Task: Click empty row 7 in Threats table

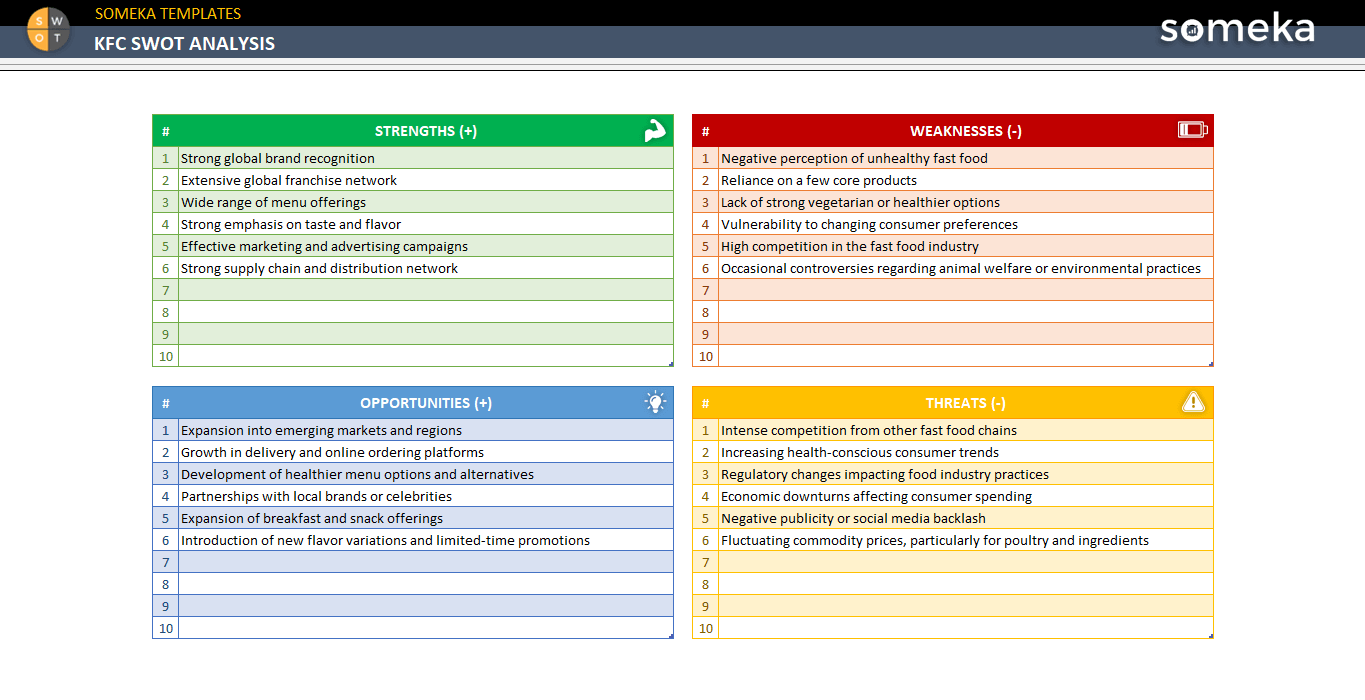Action: [x=966, y=562]
